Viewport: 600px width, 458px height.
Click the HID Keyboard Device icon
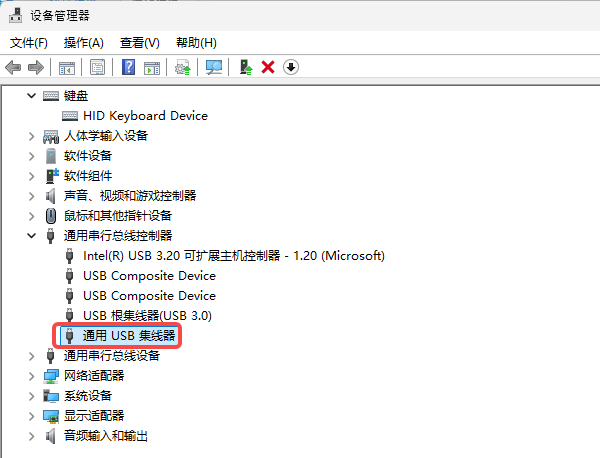(x=70, y=116)
